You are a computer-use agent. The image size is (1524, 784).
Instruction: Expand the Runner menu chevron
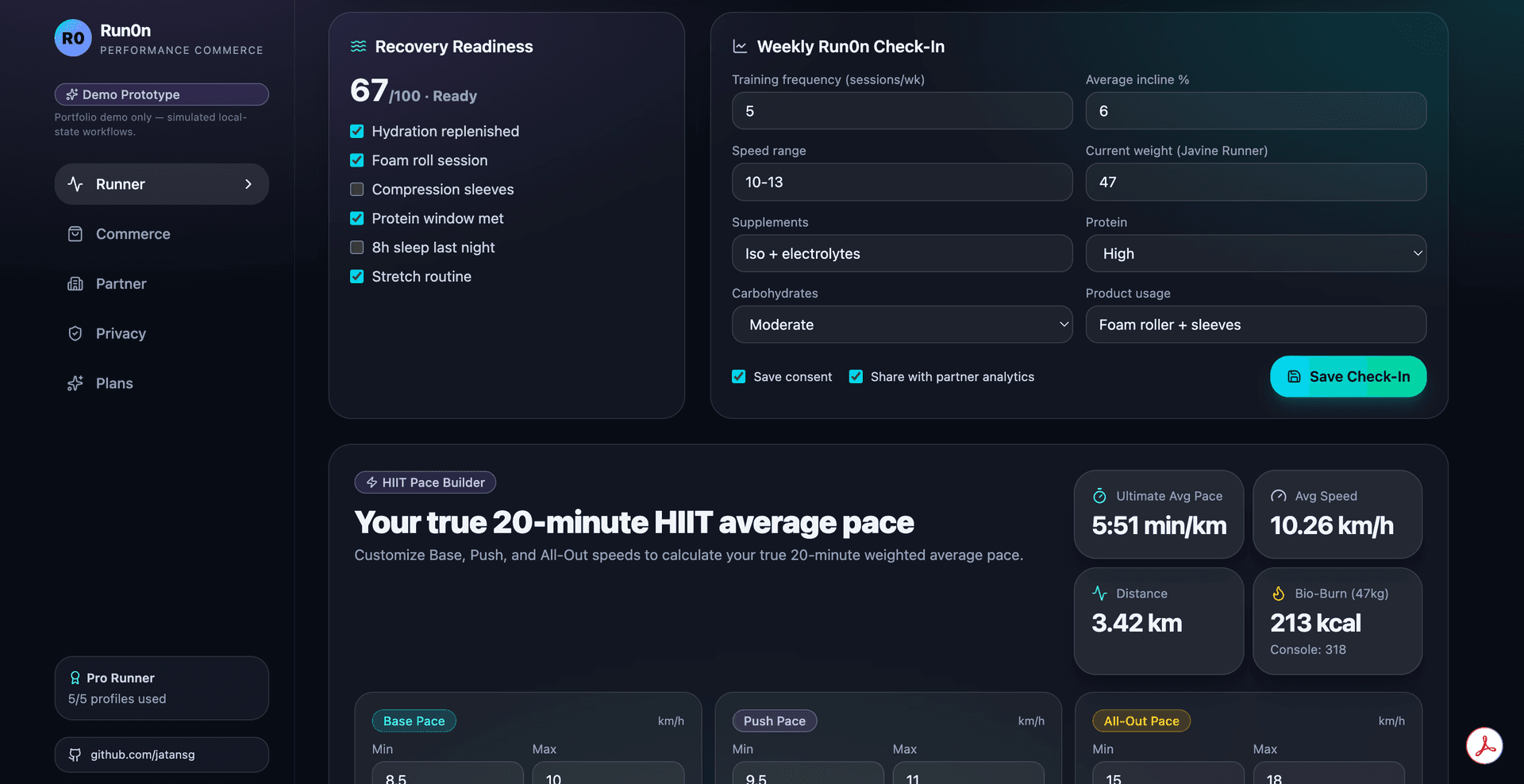pyautogui.click(x=248, y=184)
